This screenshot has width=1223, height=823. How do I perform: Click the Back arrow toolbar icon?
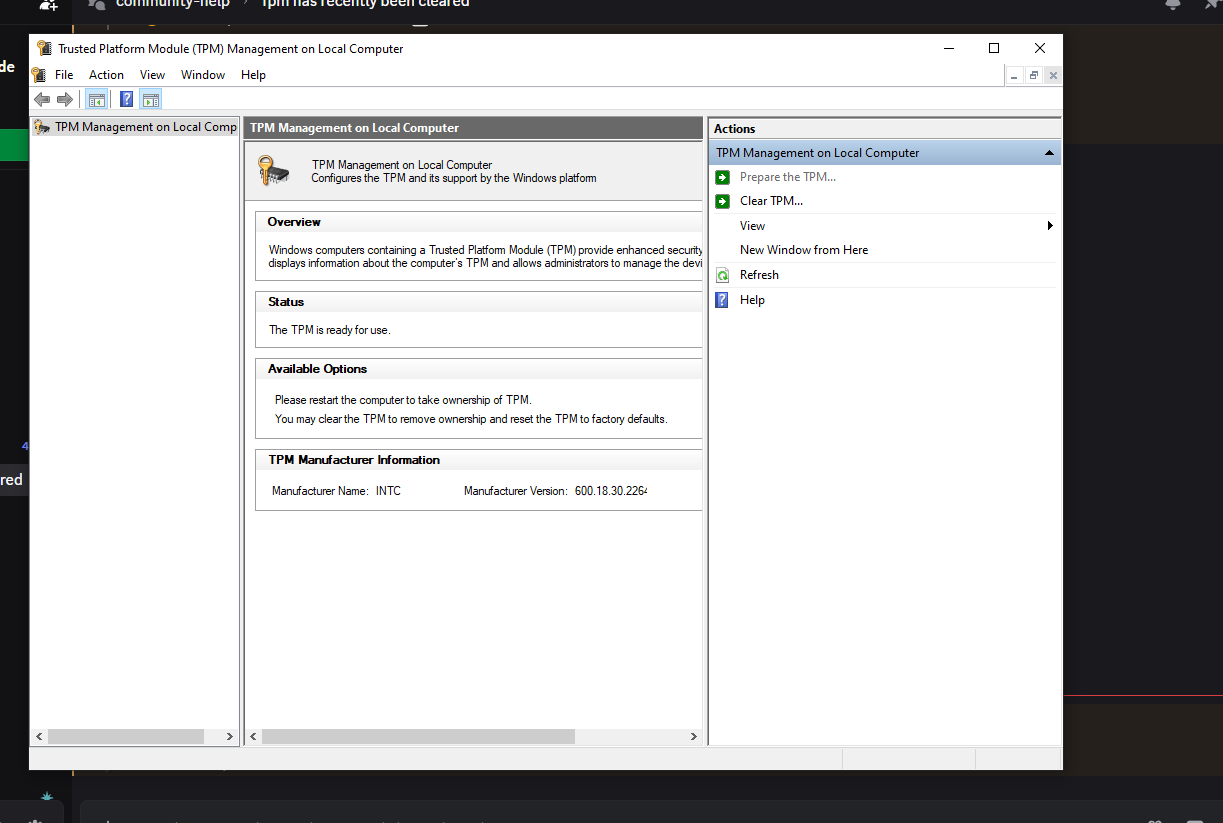pyautogui.click(x=42, y=99)
